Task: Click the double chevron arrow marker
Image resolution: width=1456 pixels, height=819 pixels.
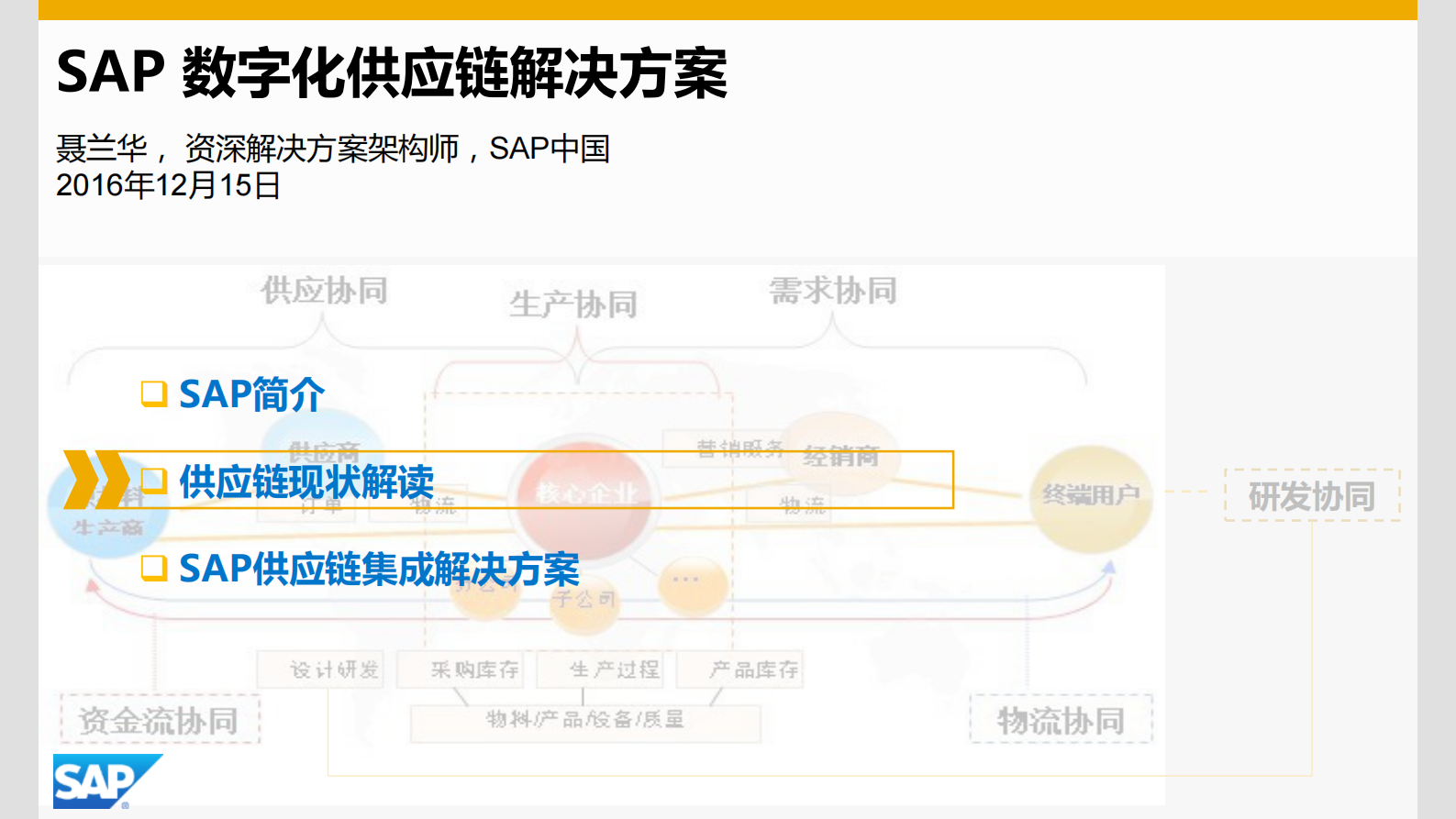Action: (x=96, y=480)
